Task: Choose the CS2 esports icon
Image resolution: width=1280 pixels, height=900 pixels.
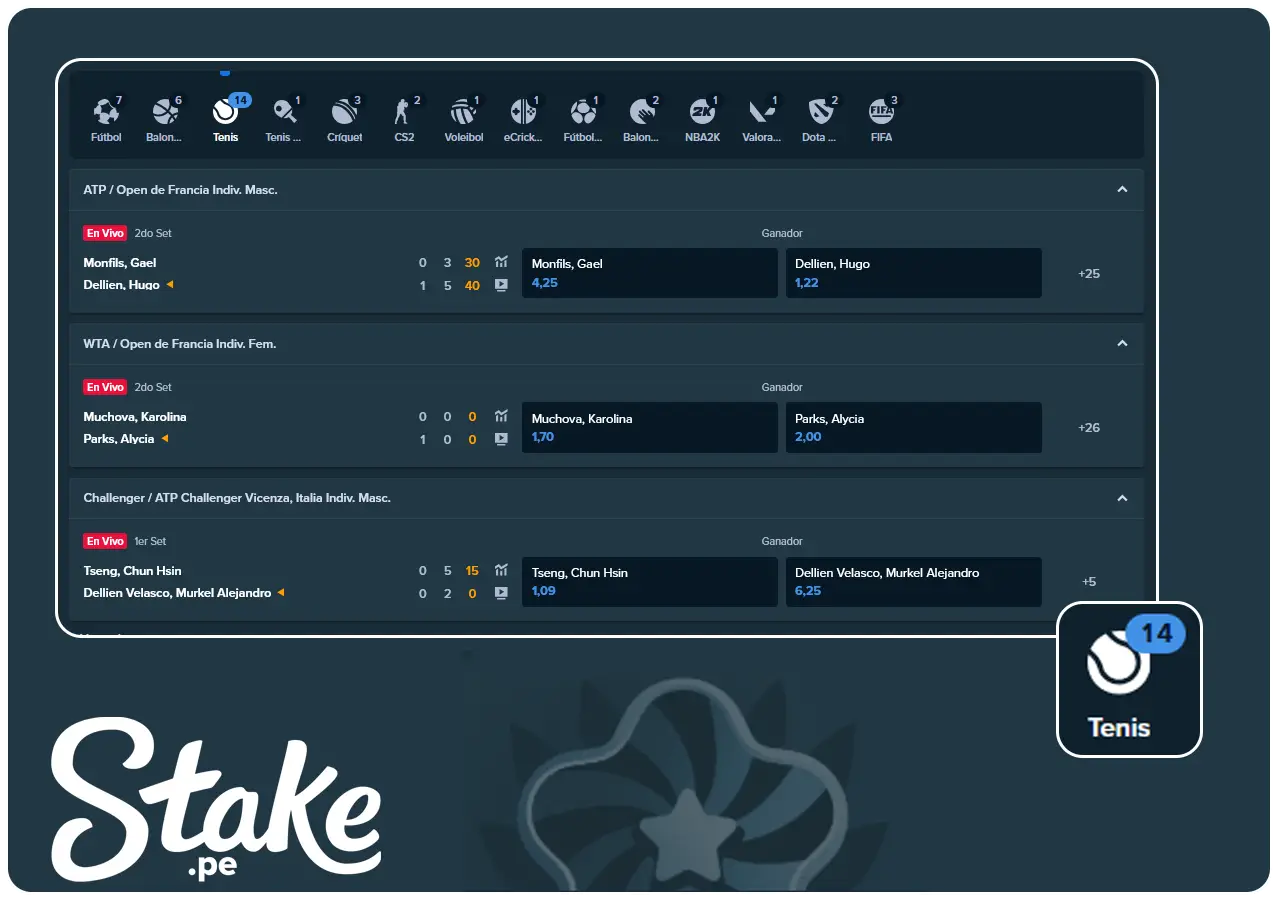Action: 404,119
